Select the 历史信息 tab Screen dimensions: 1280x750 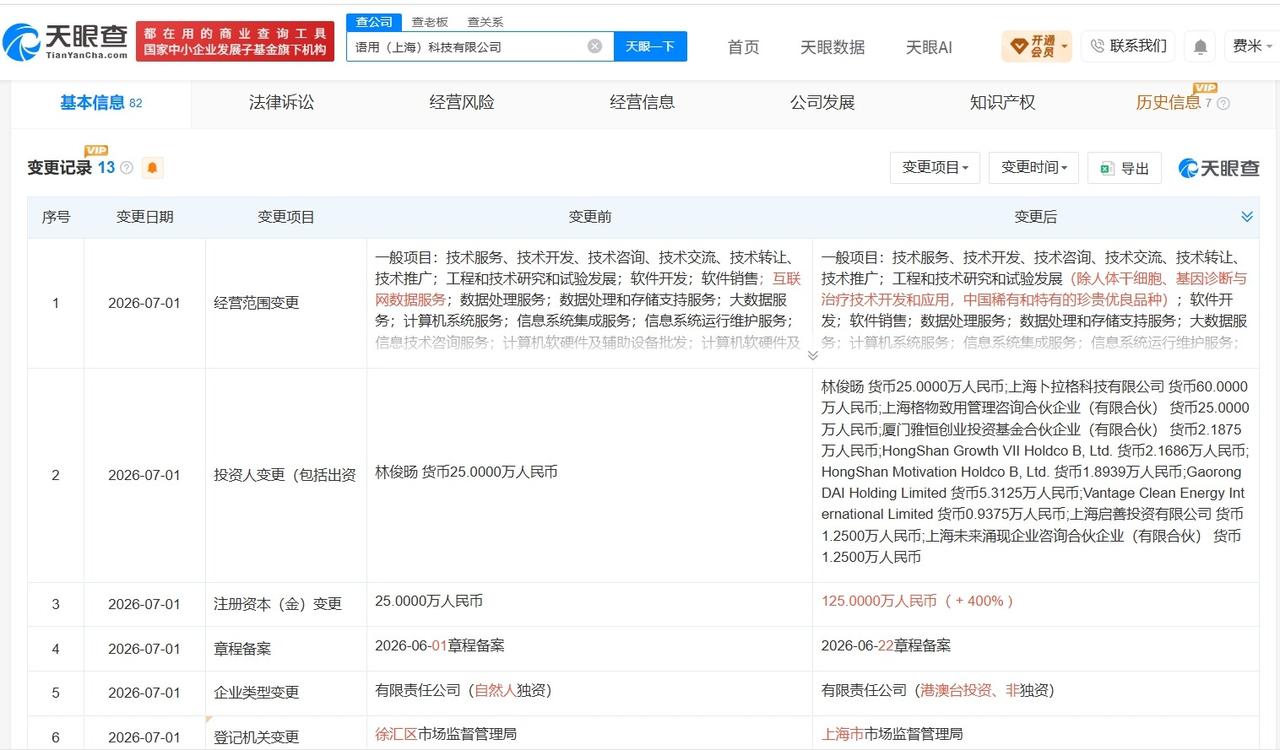point(1168,103)
